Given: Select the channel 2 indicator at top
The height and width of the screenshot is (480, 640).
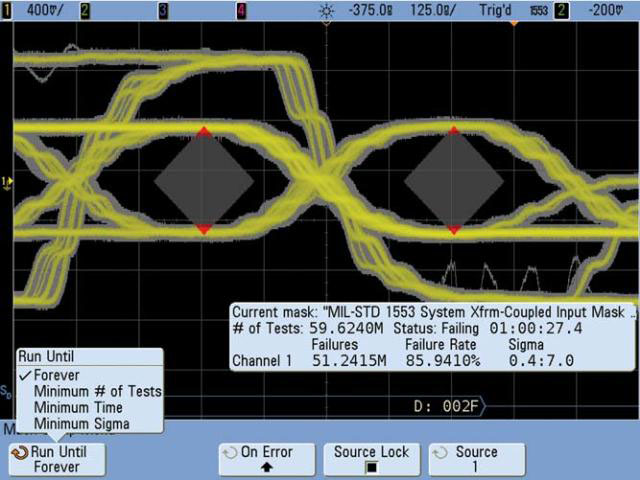Looking at the screenshot, I should [85, 8].
